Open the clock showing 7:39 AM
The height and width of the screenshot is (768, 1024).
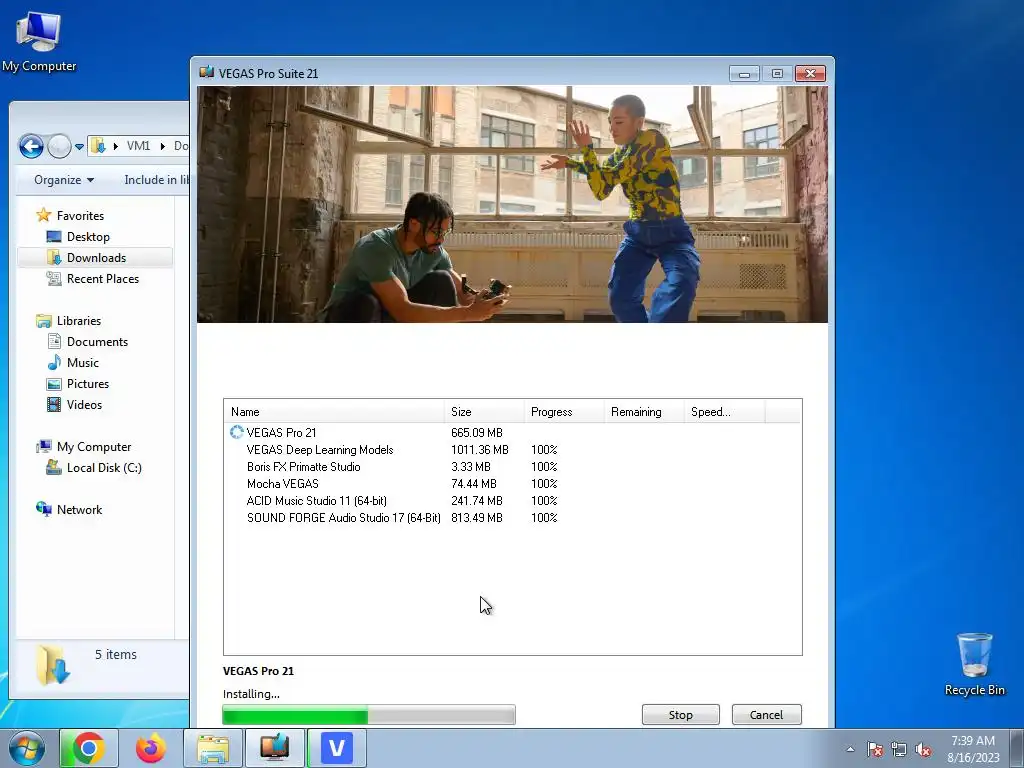[973, 748]
